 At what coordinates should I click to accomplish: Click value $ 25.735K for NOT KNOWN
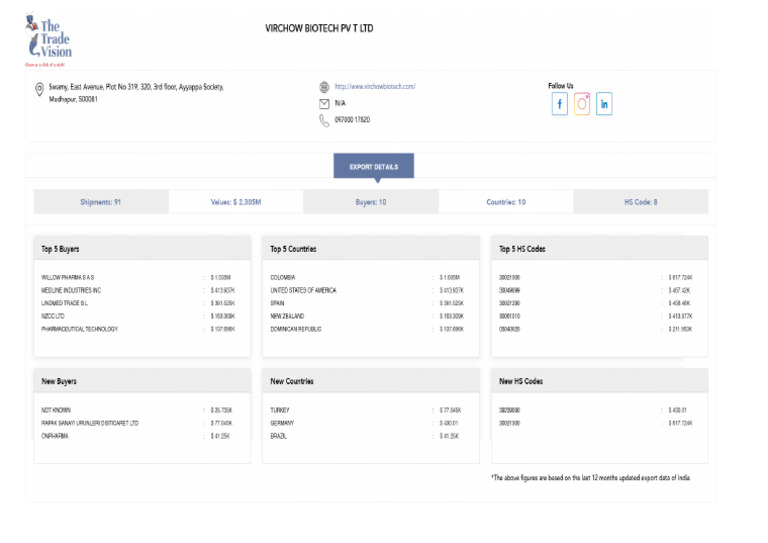[221, 410]
